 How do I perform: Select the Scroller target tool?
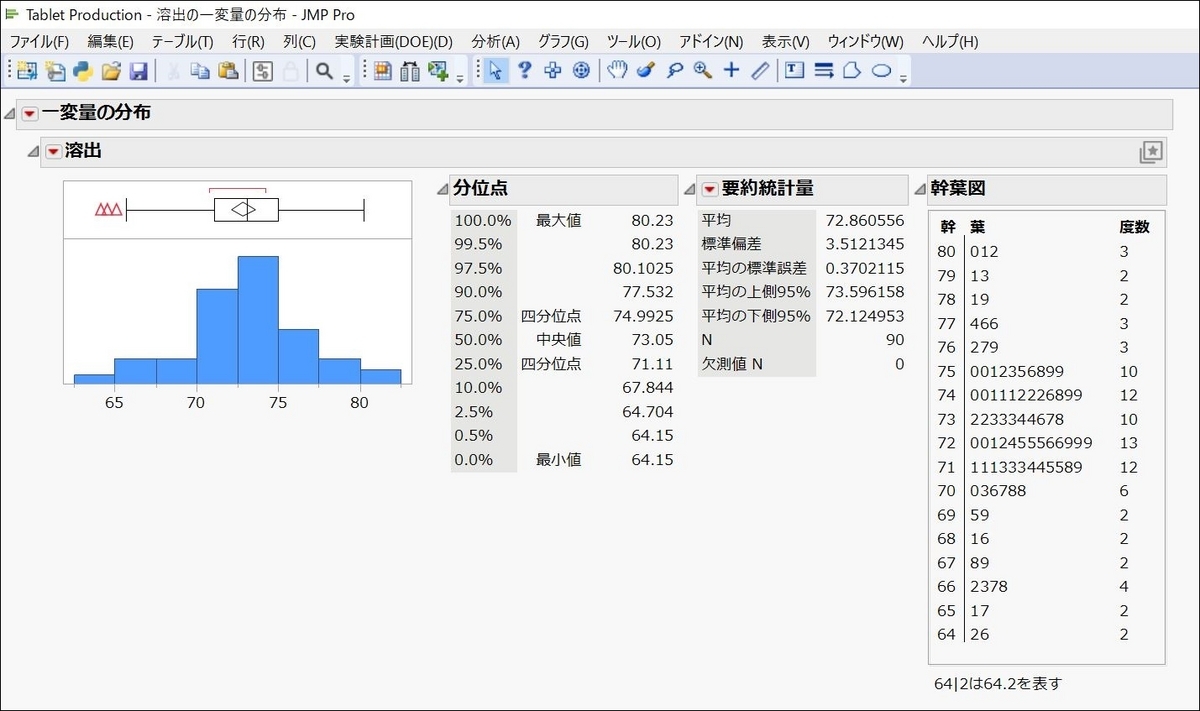[x=581, y=71]
